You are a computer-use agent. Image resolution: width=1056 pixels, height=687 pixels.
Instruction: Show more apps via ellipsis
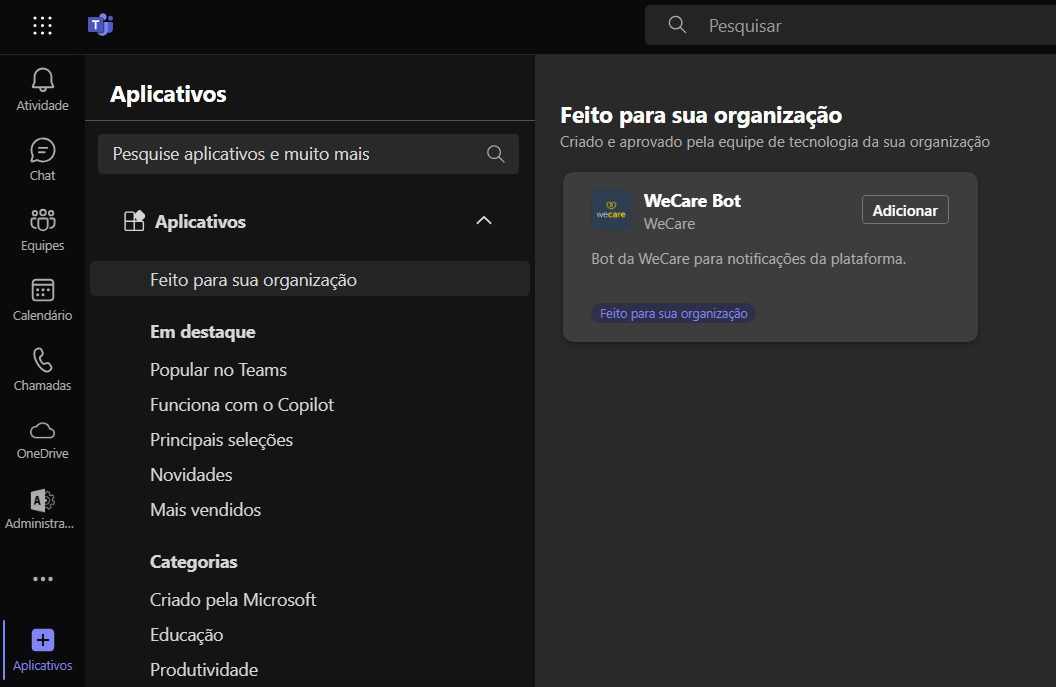pyautogui.click(x=42, y=579)
